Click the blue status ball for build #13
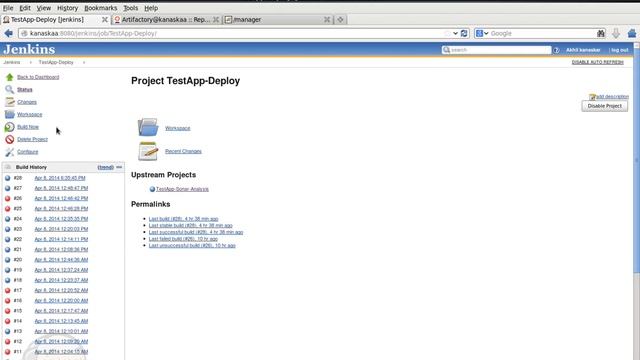640x360 pixels. (7, 331)
